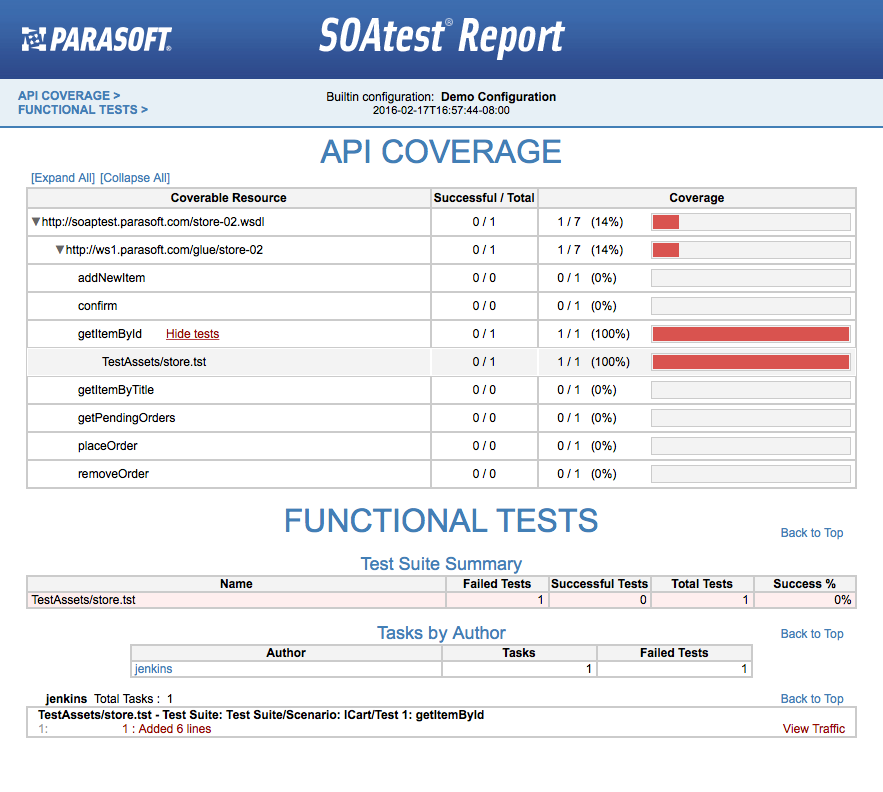
Task: Click Hide tests next to getItemById
Action: 193,334
